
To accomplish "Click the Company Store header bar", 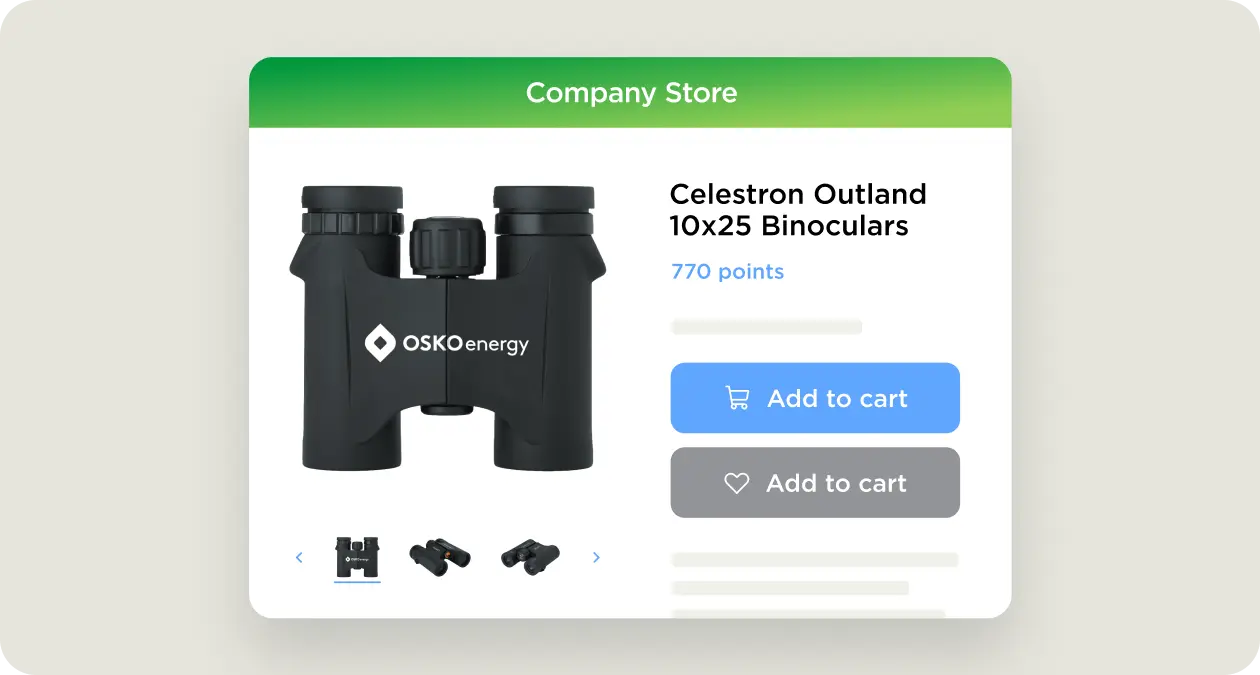I will coord(630,93).
